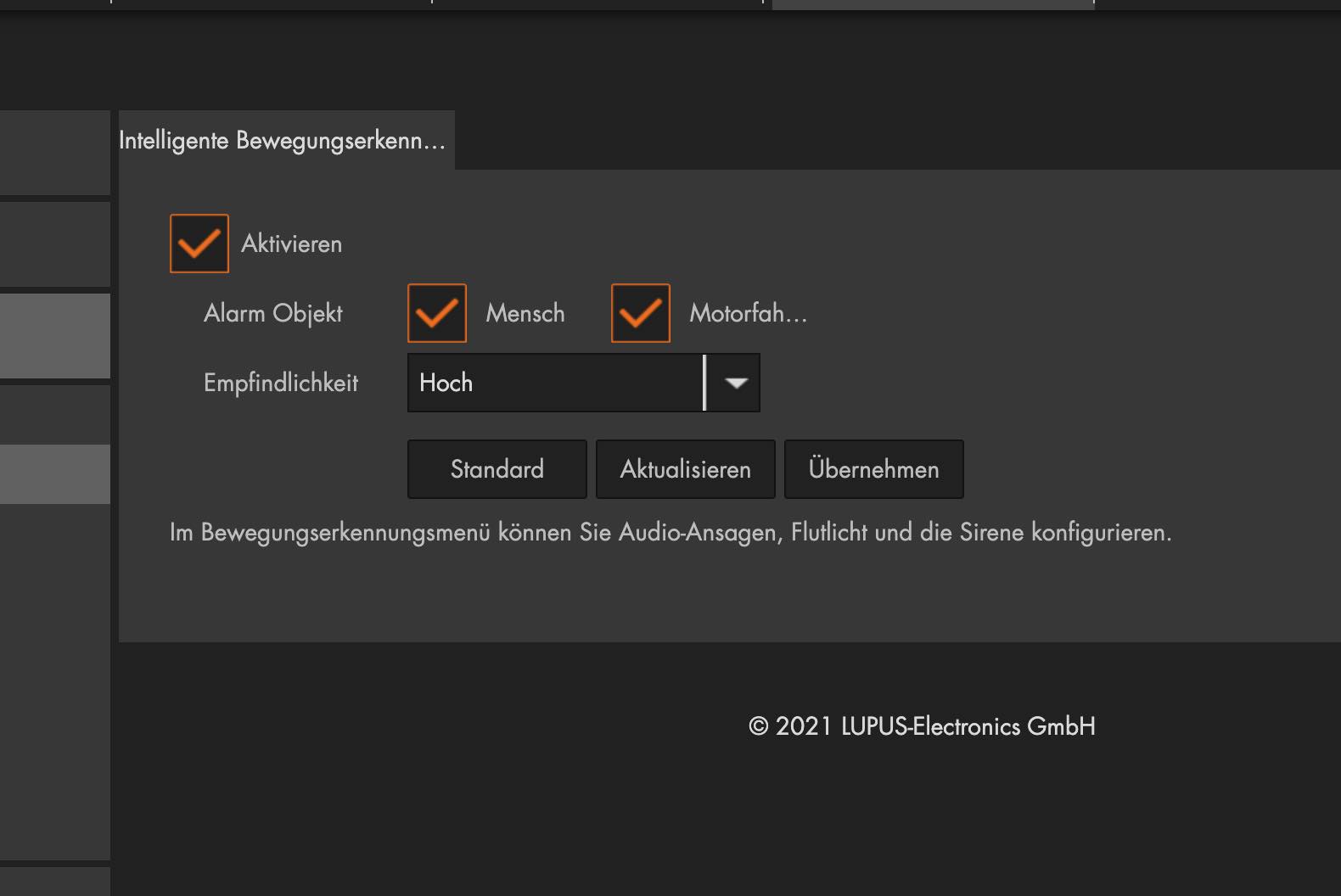Uncheck the Mensch alarm object

click(x=437, y=313)
